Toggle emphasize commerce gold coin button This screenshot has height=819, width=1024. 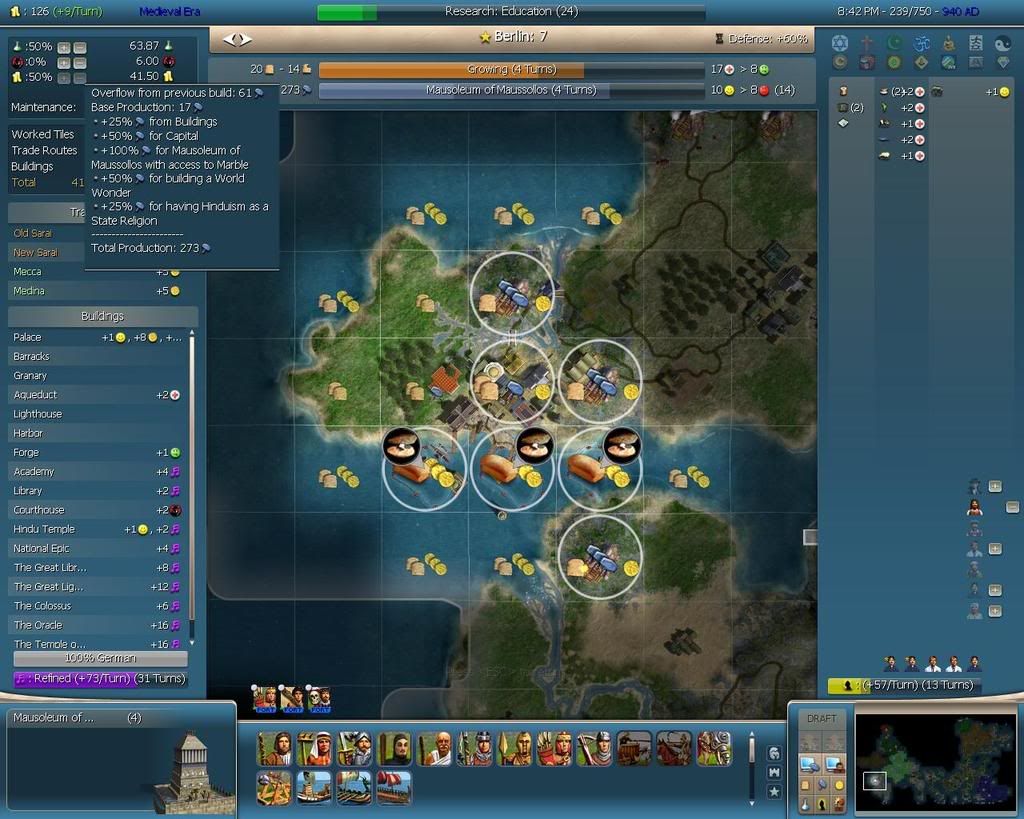pyautogui.click(x=839, y=785)
